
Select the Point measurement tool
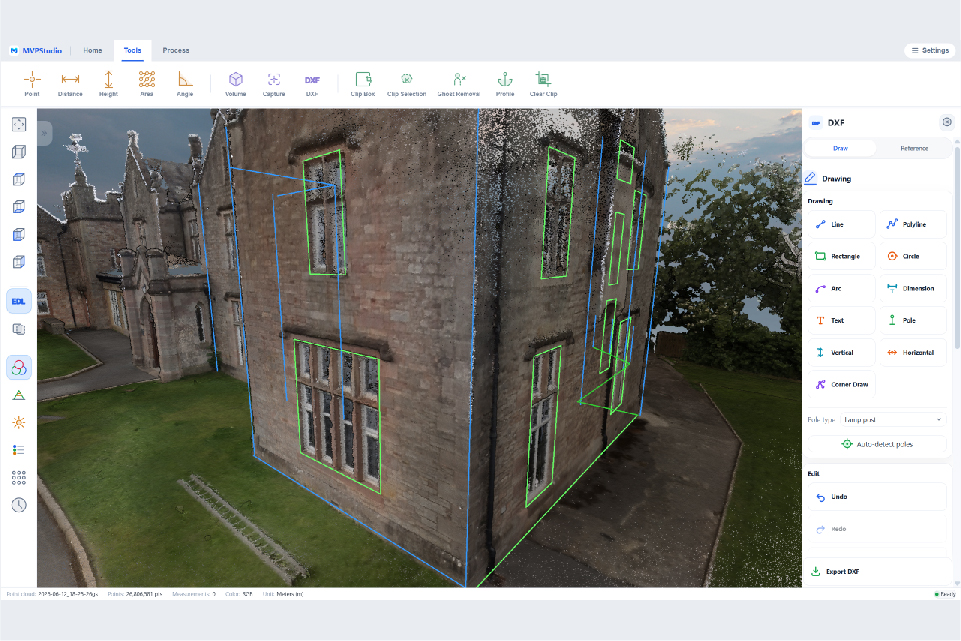point(32,84)
